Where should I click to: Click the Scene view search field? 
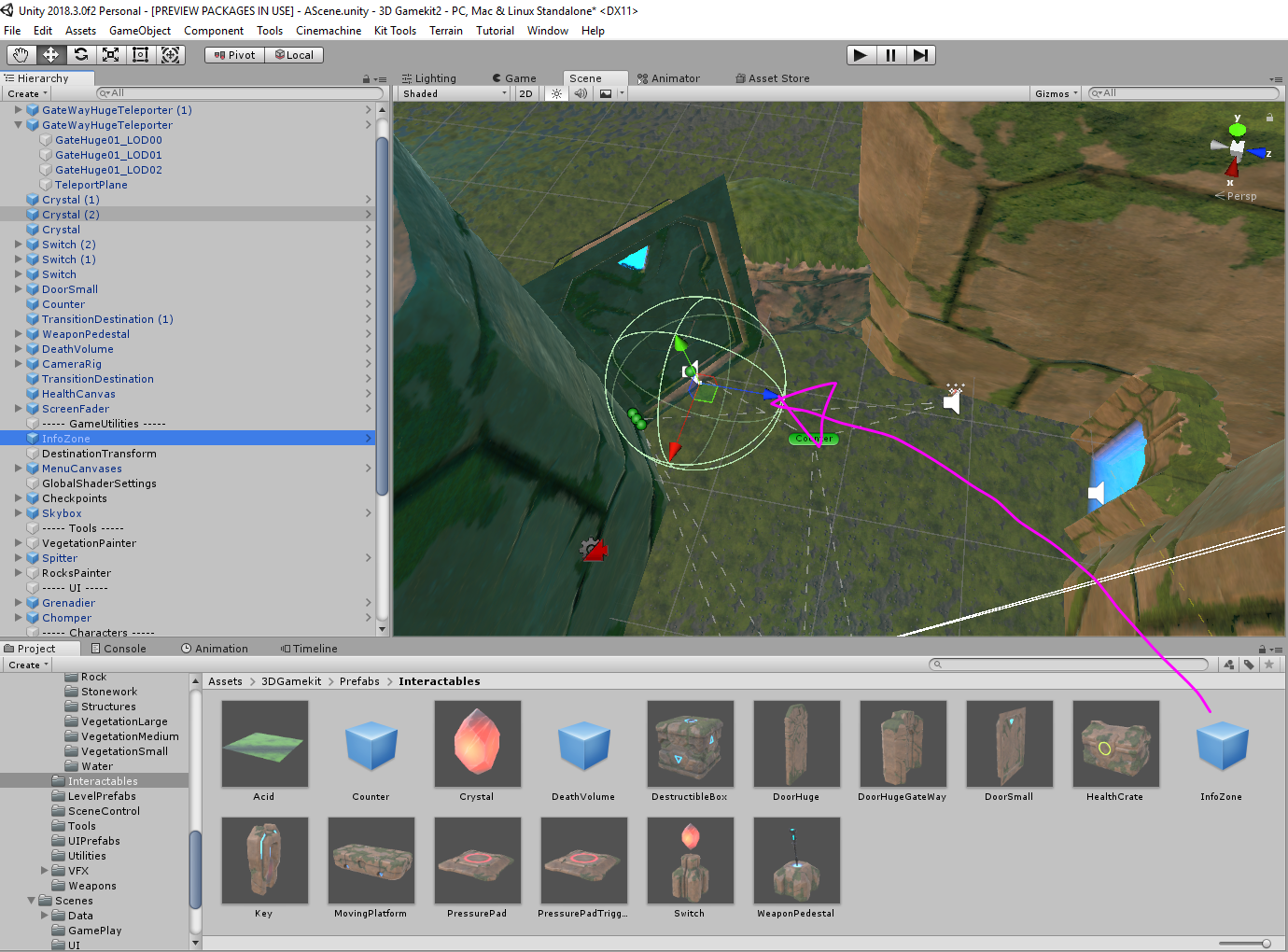coord(1183,93)
